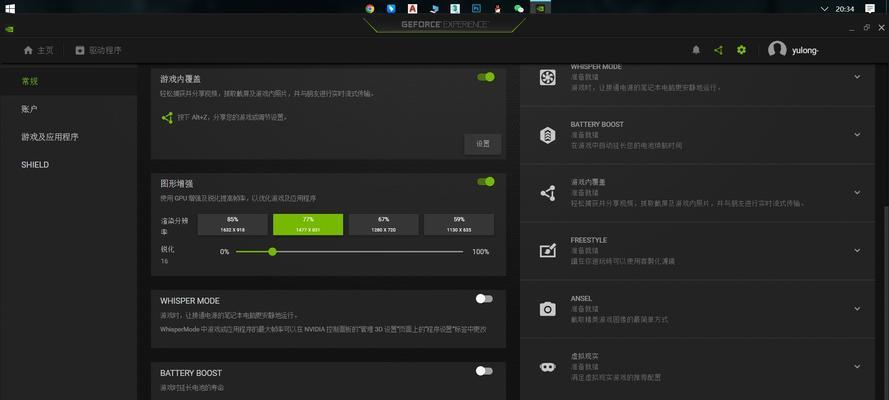Click the WHISPER MODE fan icon
889x400 pixels.
tap(547, 77)
